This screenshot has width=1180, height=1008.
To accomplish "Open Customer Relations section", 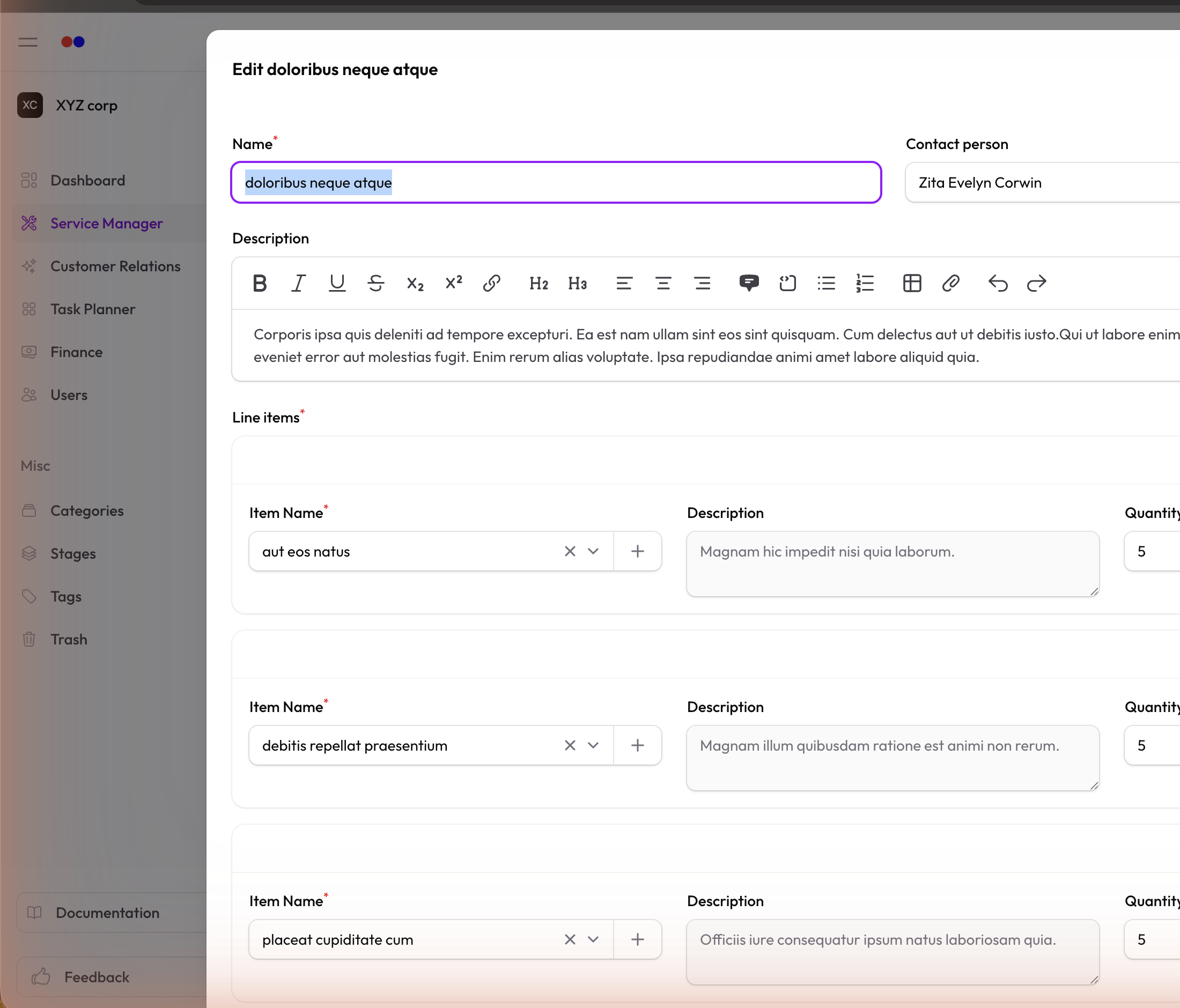I will 109,266.
